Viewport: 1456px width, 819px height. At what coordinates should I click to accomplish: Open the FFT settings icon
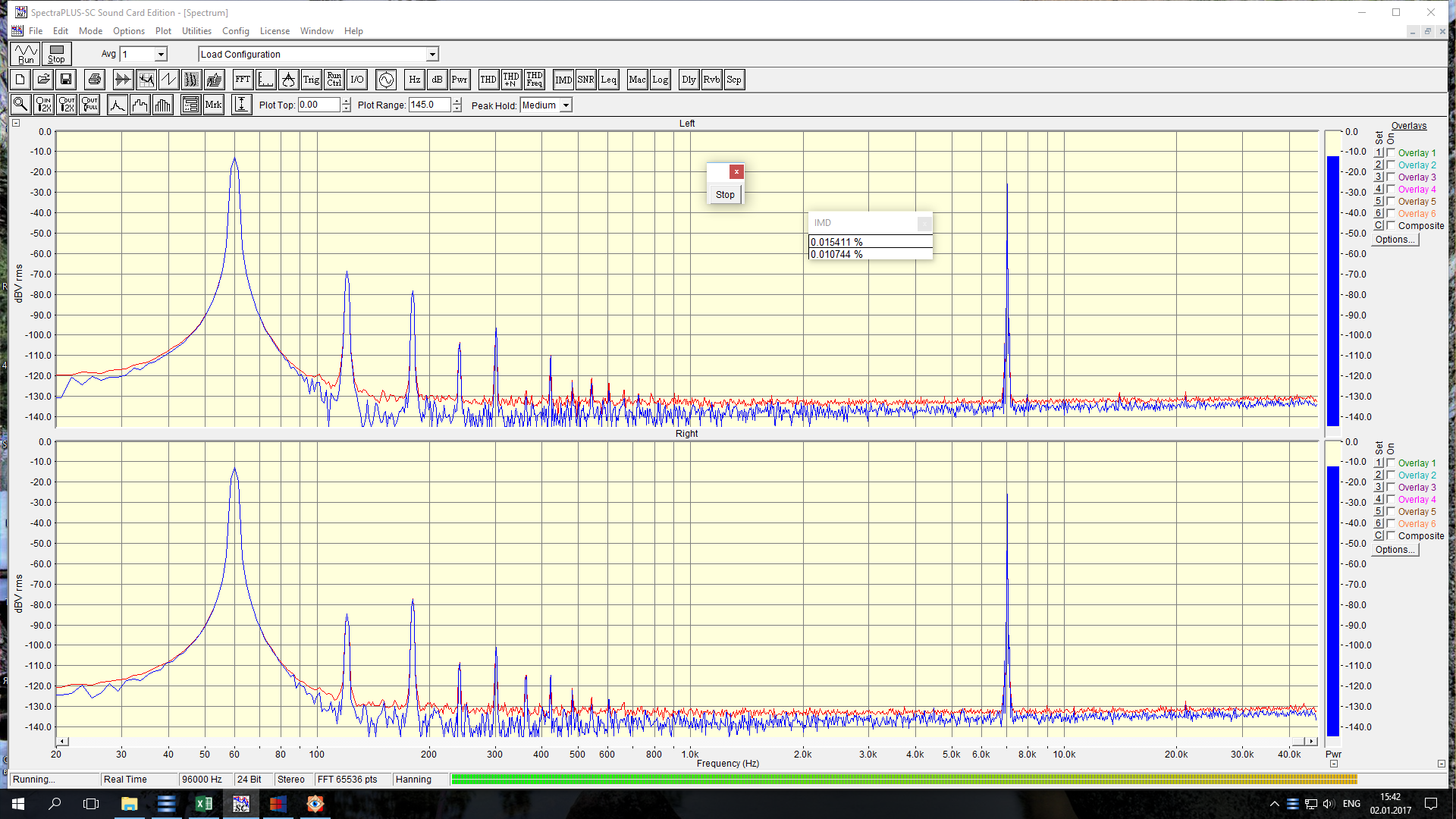[x=243, y=80]
